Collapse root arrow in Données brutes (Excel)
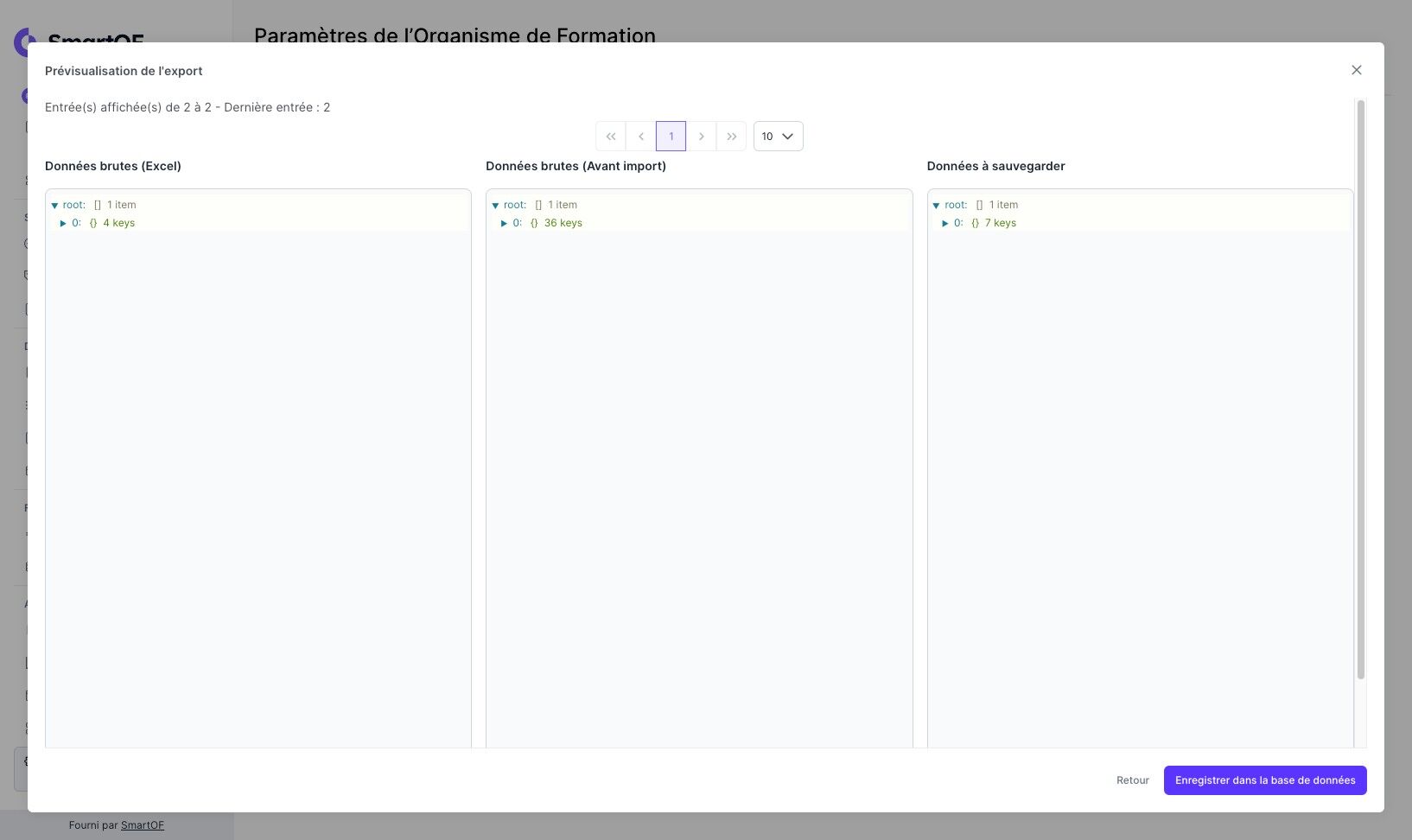The width and height of the screenshot is (1412, 840). coord(54,206)
